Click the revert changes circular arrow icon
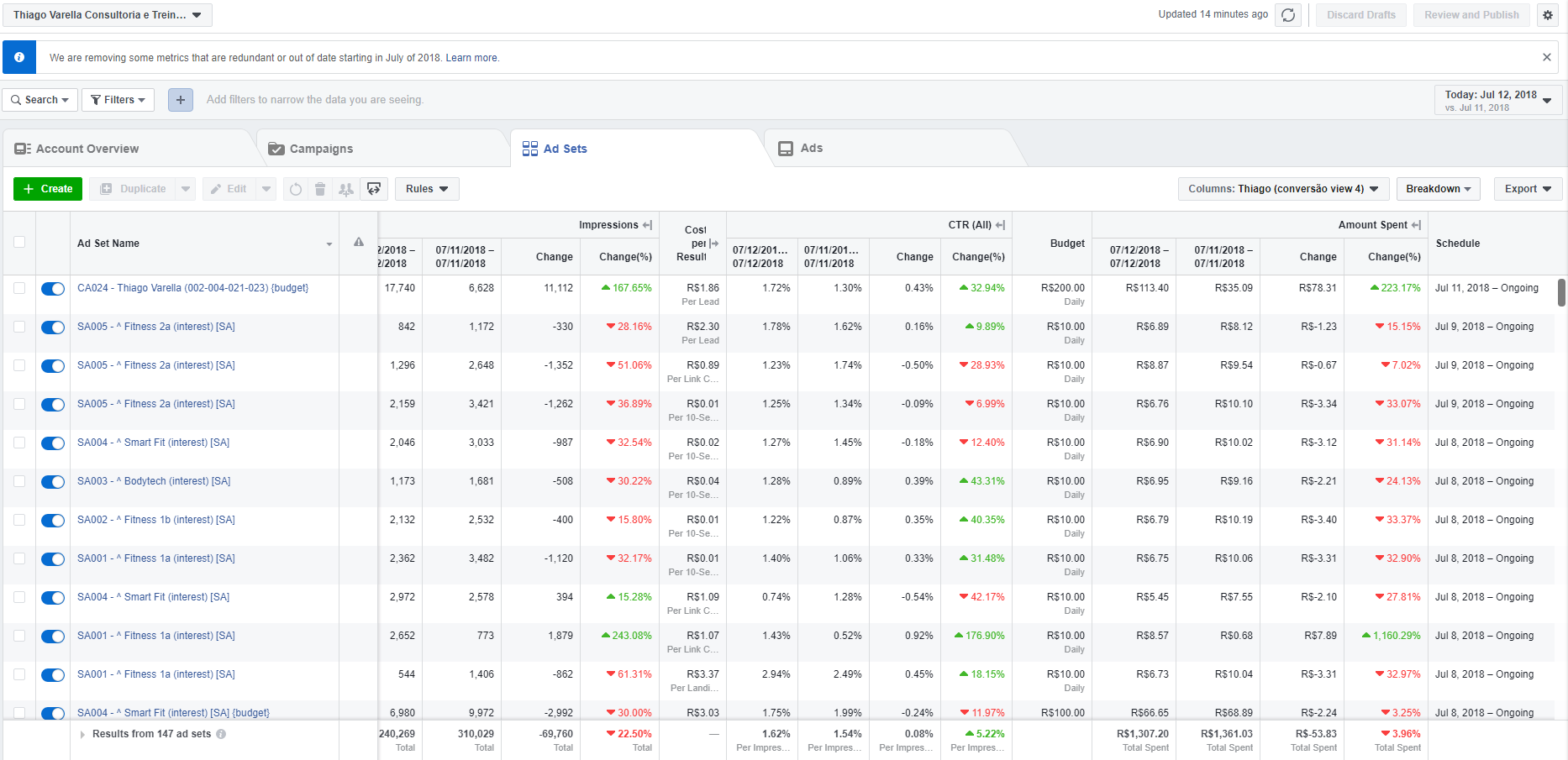 pos(296,189)
